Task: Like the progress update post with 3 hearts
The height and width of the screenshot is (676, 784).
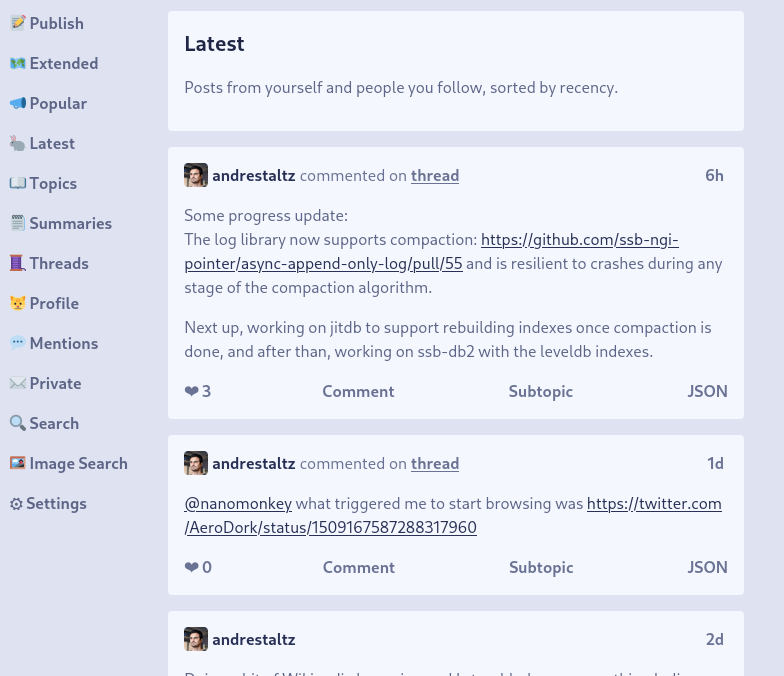Action: coord(198,391)
